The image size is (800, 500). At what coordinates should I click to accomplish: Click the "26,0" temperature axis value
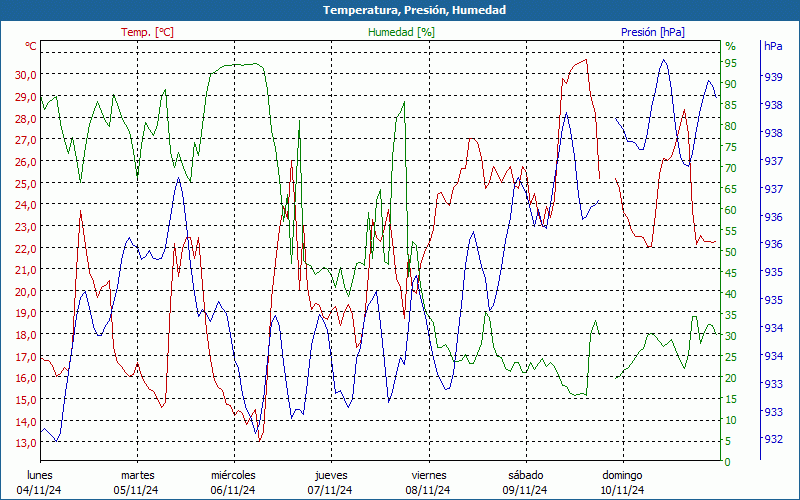point(26,162)
